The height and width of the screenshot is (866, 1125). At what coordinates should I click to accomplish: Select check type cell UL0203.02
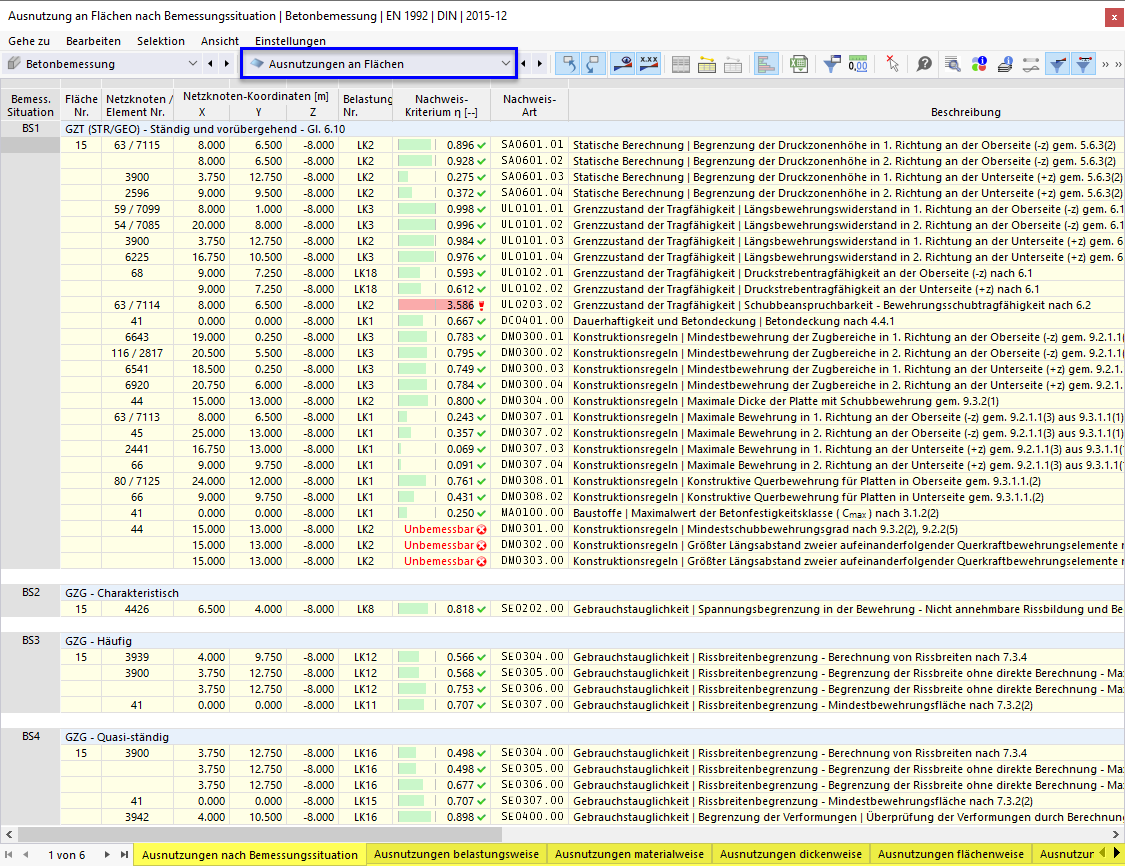(532, 305)
